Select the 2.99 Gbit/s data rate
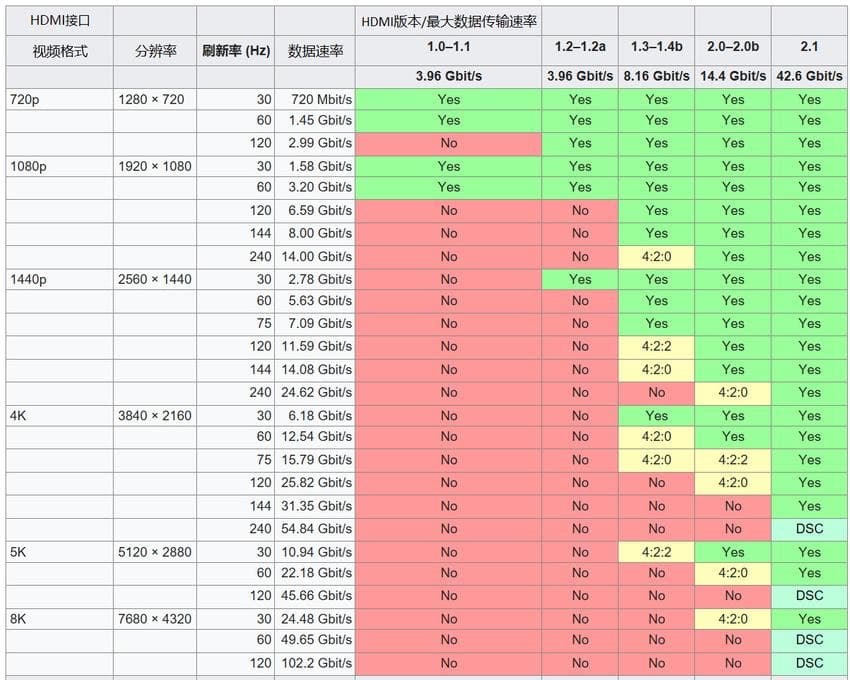Viewport: 850px width, 680px height. click(x=315, y=143)
